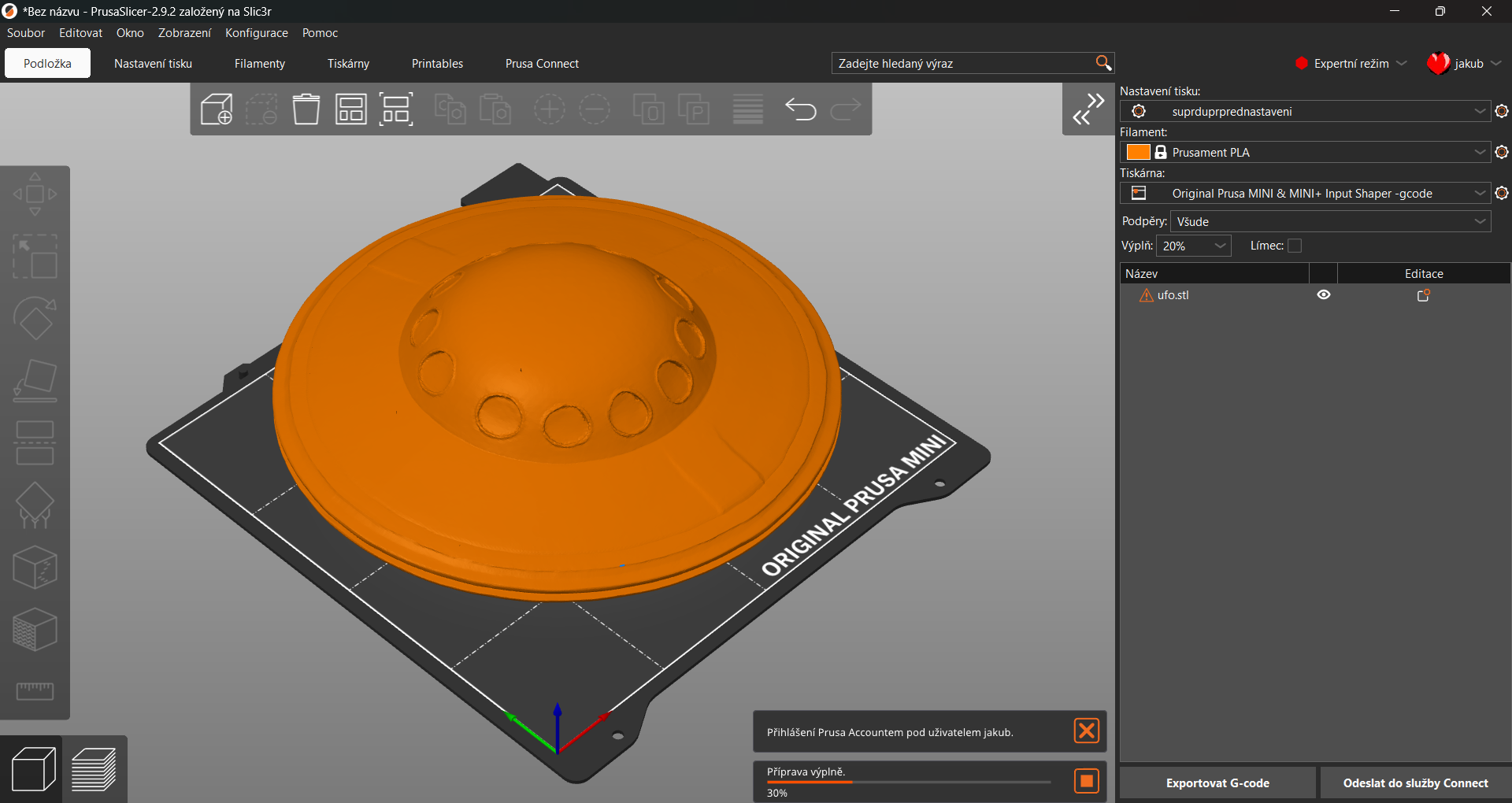Open the Prusament PLA filament dropdown
The image size is (1512, 803).
point(1305,152)
